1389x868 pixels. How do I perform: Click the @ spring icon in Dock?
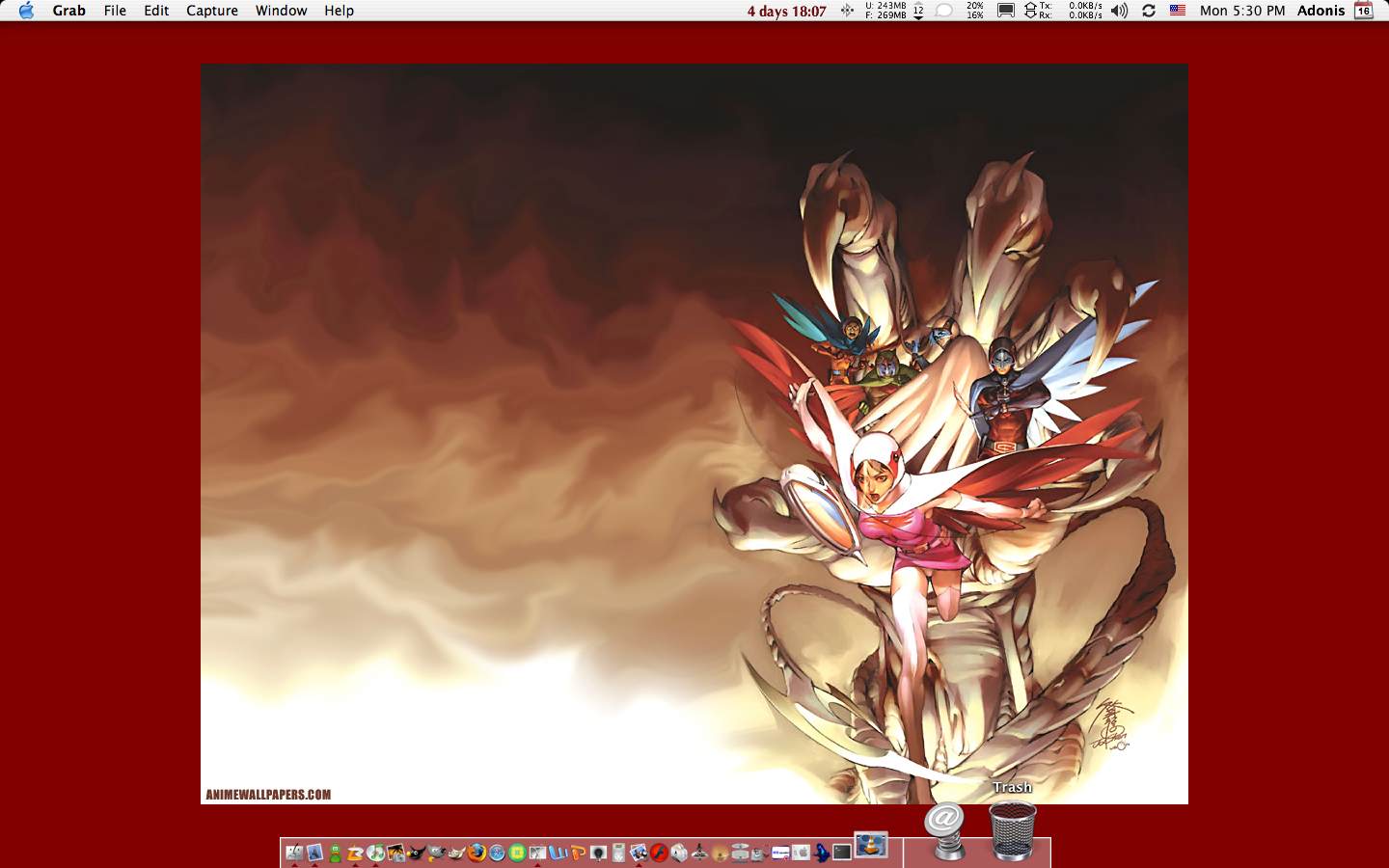click(x=944, y=830)
